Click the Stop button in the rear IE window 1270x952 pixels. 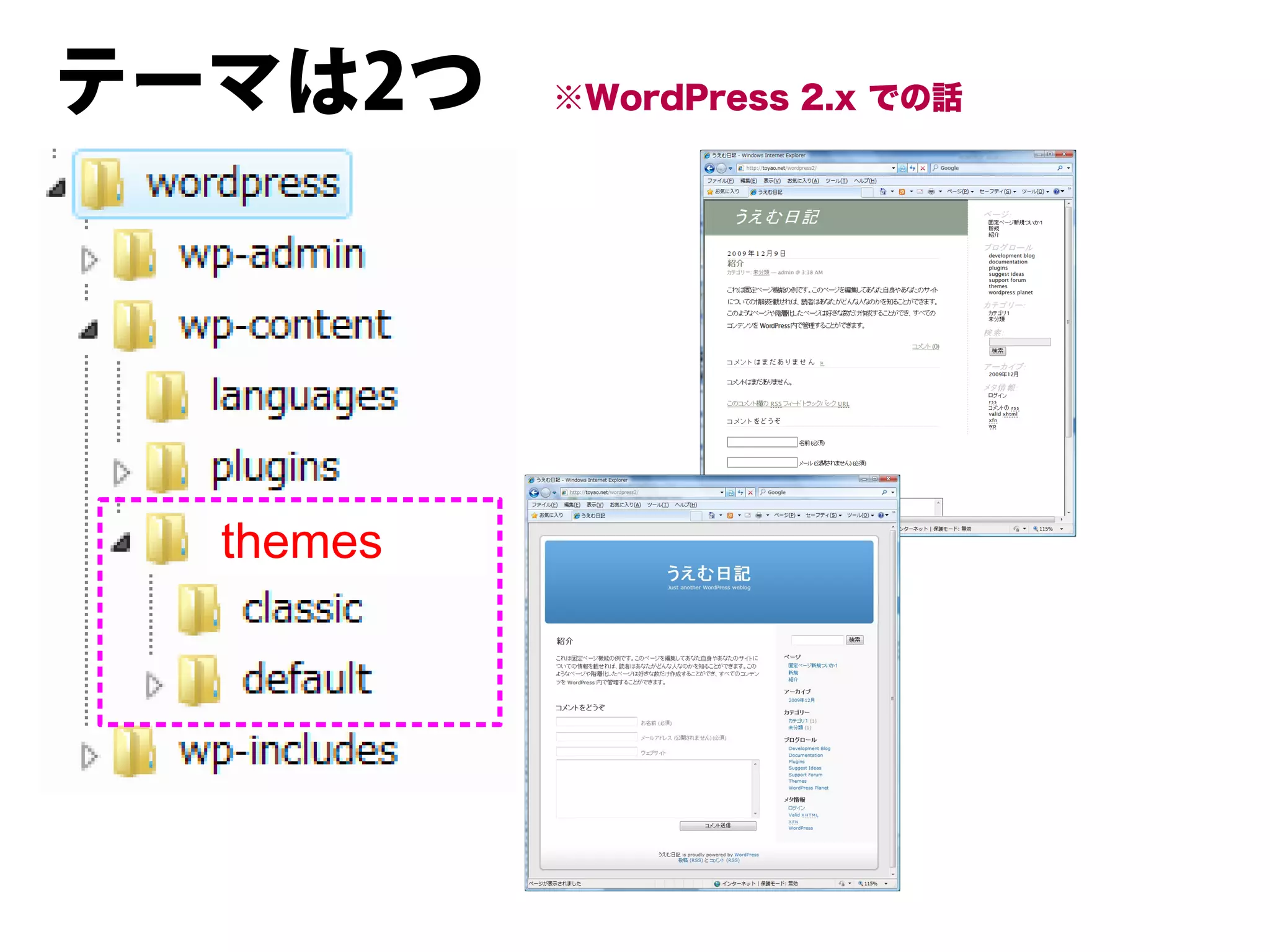coord(923,169)
